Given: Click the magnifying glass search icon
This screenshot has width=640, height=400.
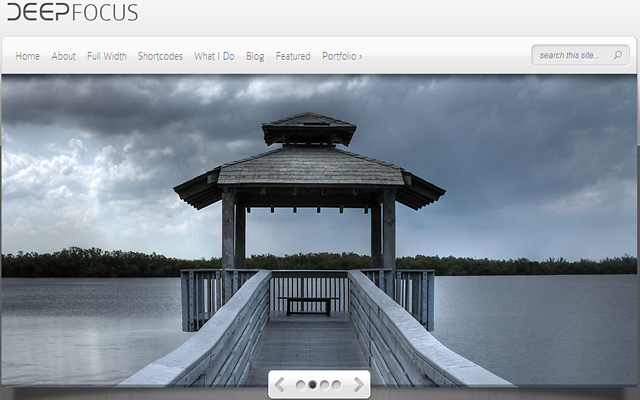Looking at the screenshot, I should pos(618,55).
